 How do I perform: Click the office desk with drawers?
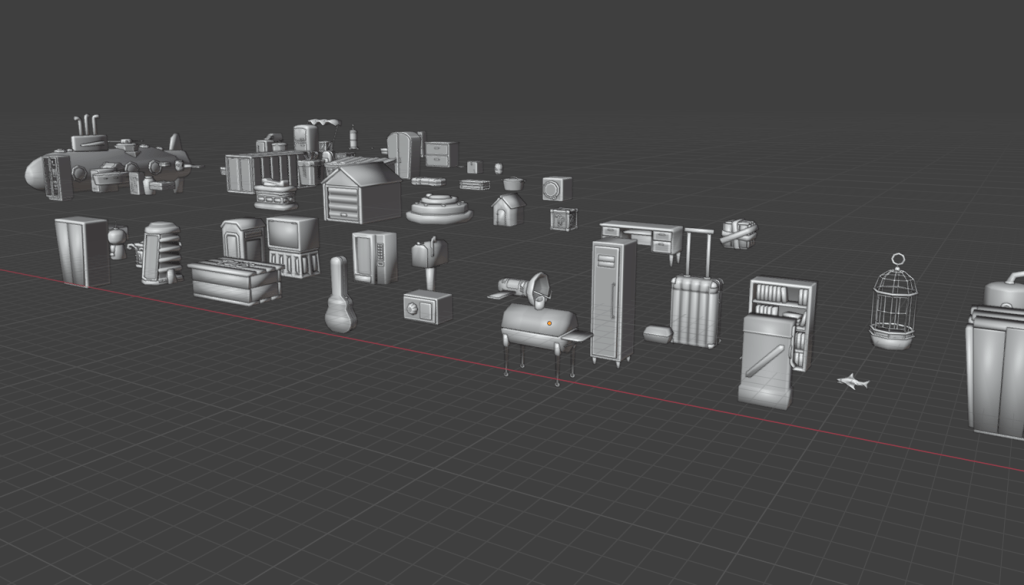point(642,236)
